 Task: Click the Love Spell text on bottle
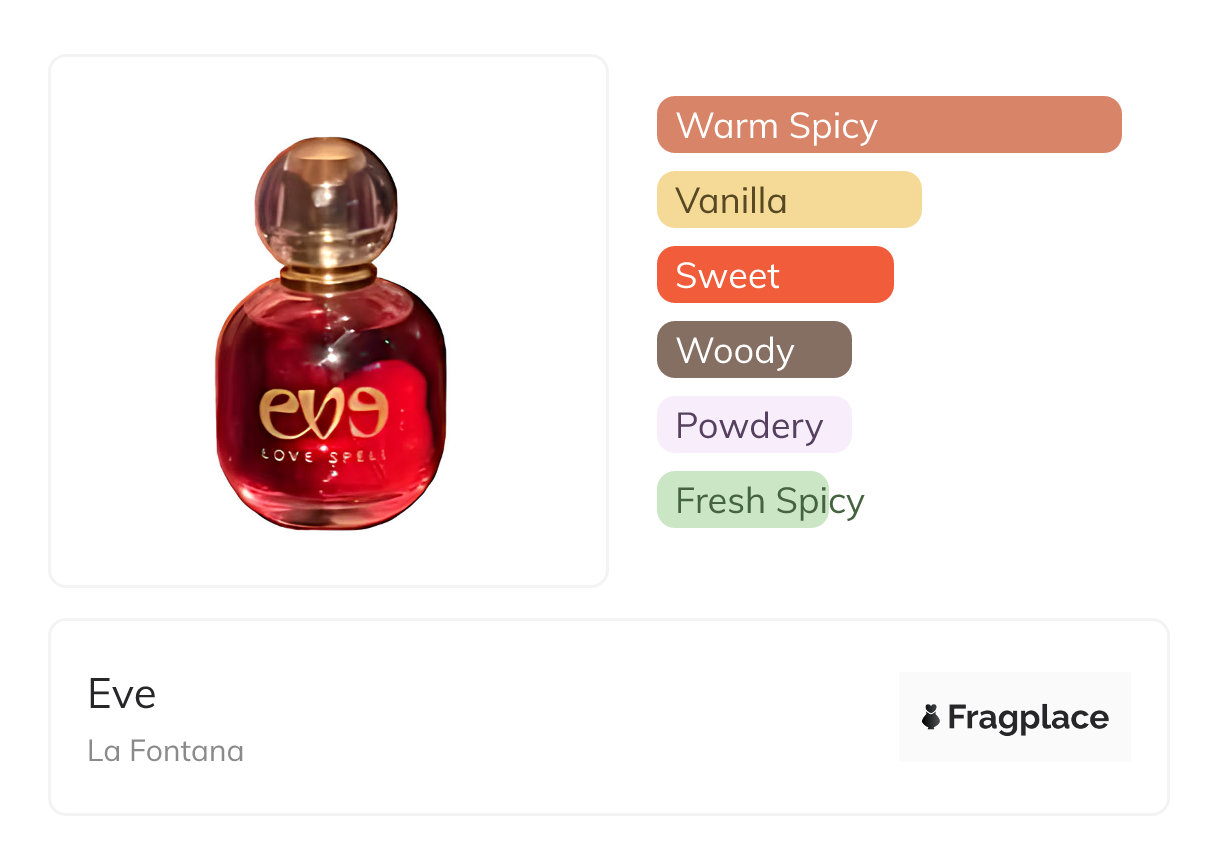coord(323,456)
